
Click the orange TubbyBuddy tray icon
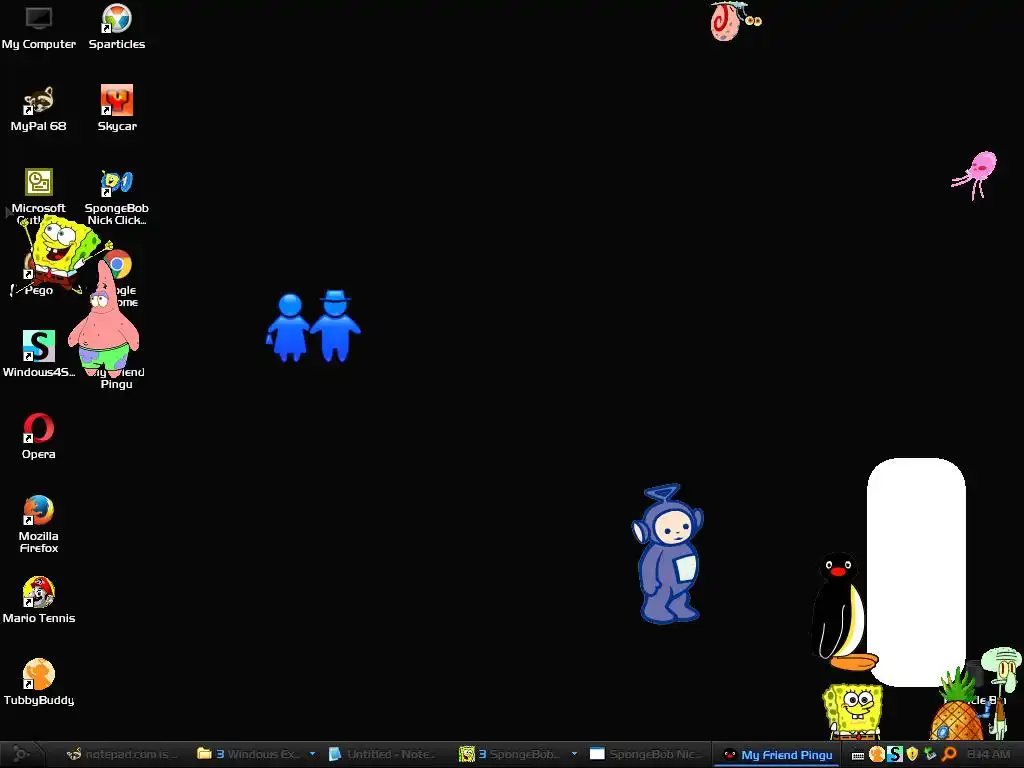tap(876, 754)
